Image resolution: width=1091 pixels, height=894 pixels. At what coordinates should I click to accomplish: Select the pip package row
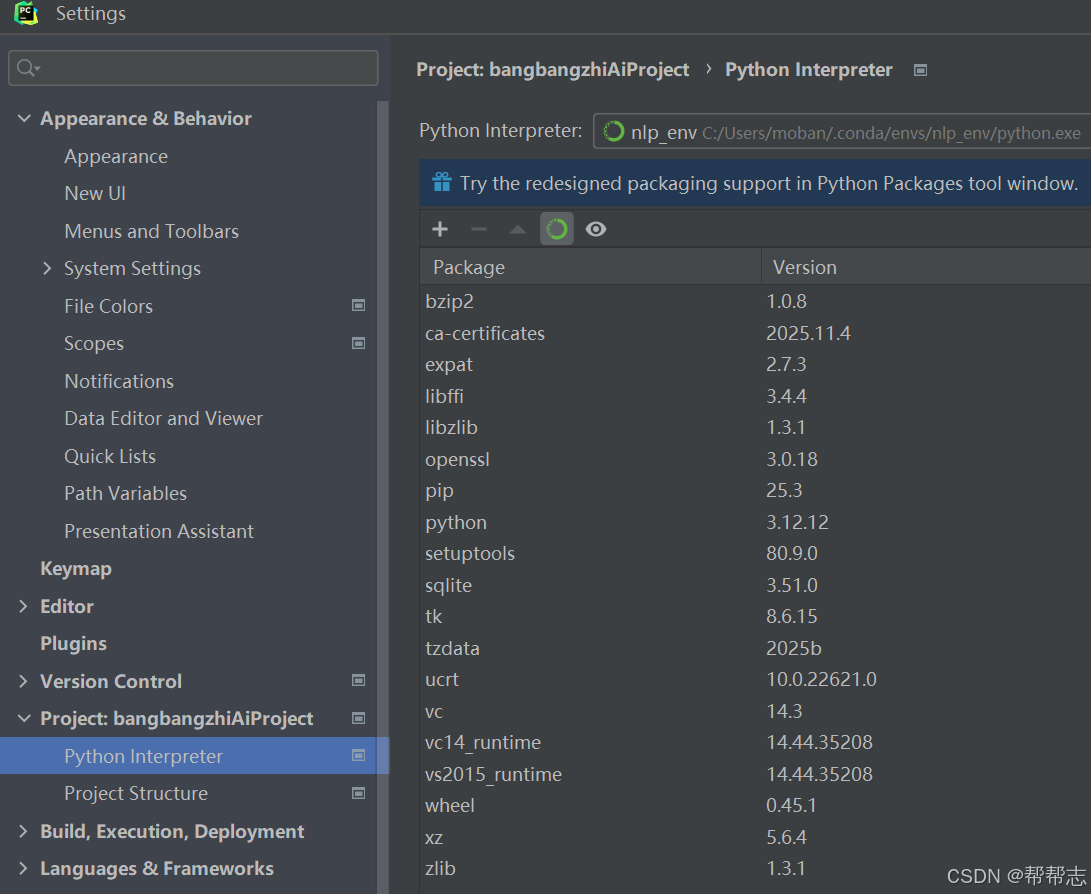(x=755, y=490)
